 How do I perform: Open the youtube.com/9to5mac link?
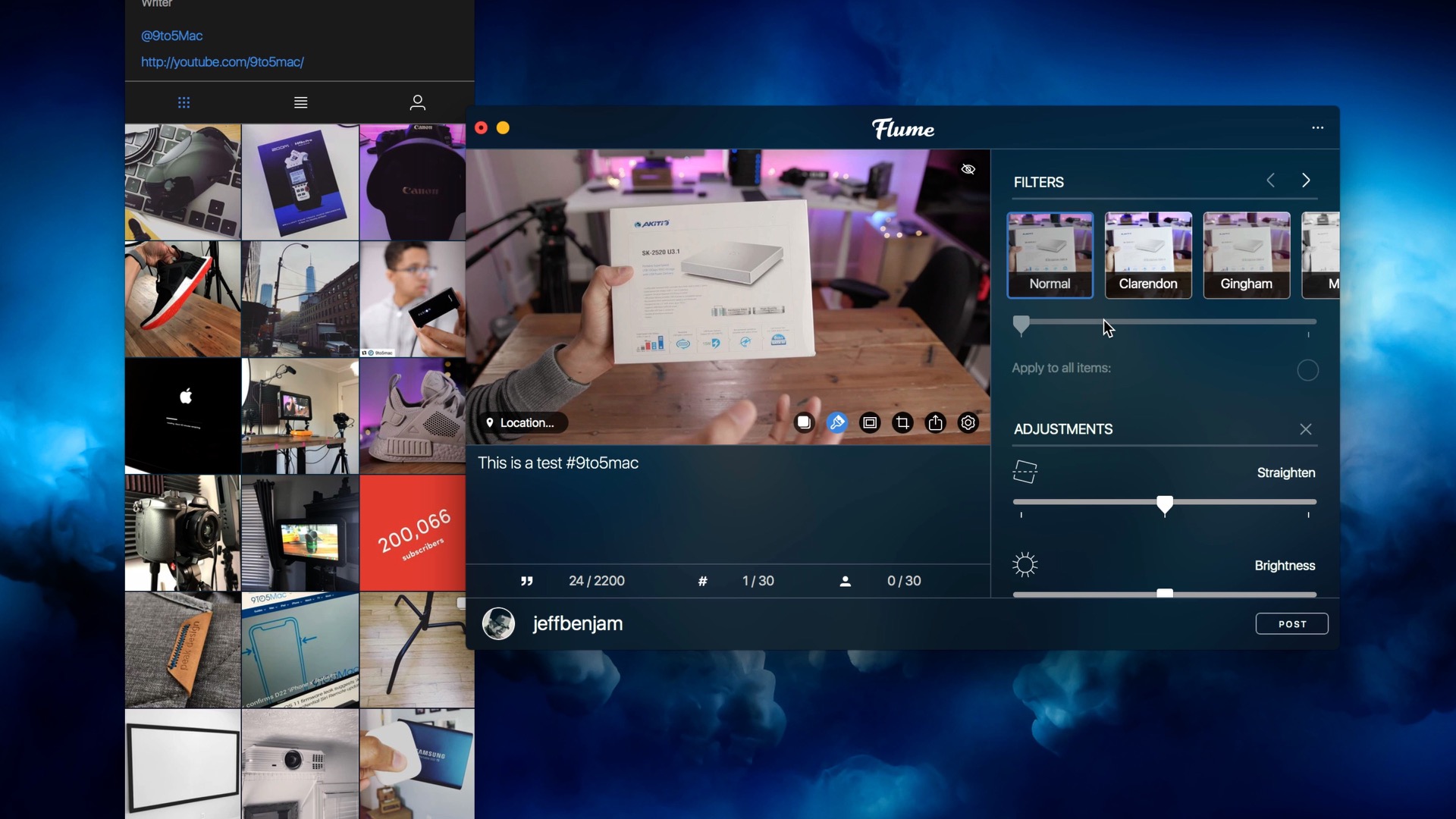coord(222,62)
